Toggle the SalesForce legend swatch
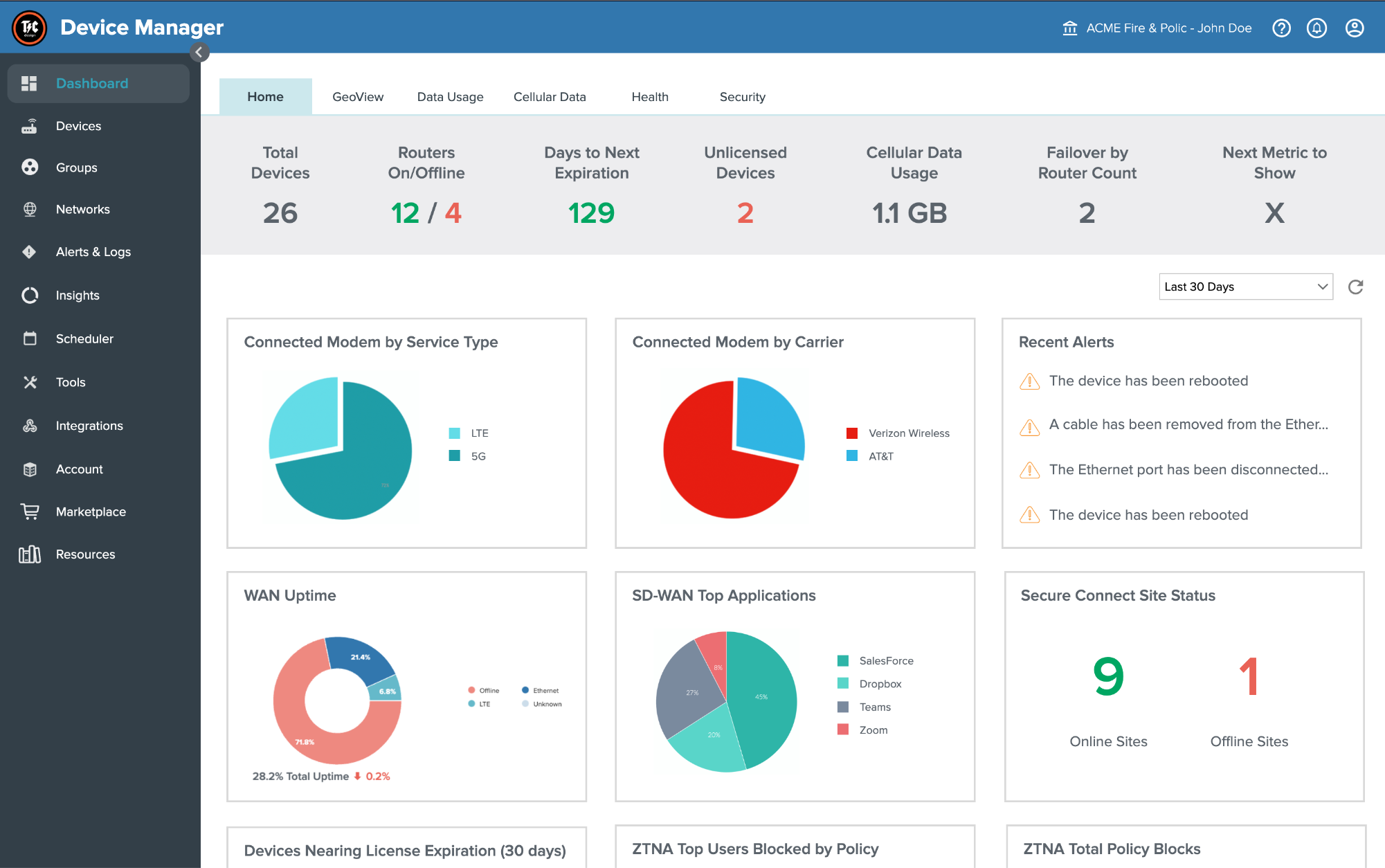This screenshot has width=1385, height=868. click(x=843, y=661)
